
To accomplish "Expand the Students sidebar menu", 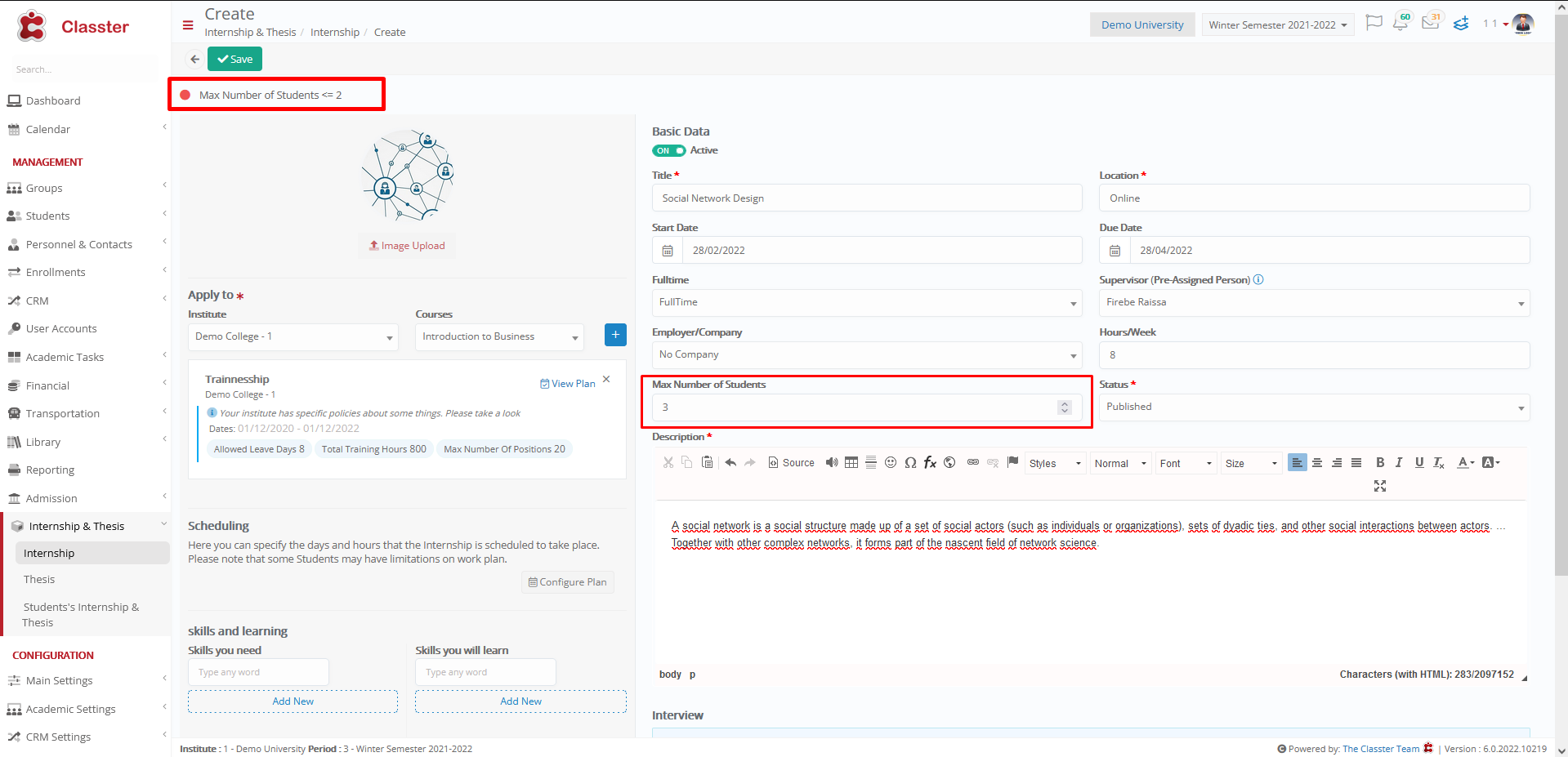I will coord(85,216).
